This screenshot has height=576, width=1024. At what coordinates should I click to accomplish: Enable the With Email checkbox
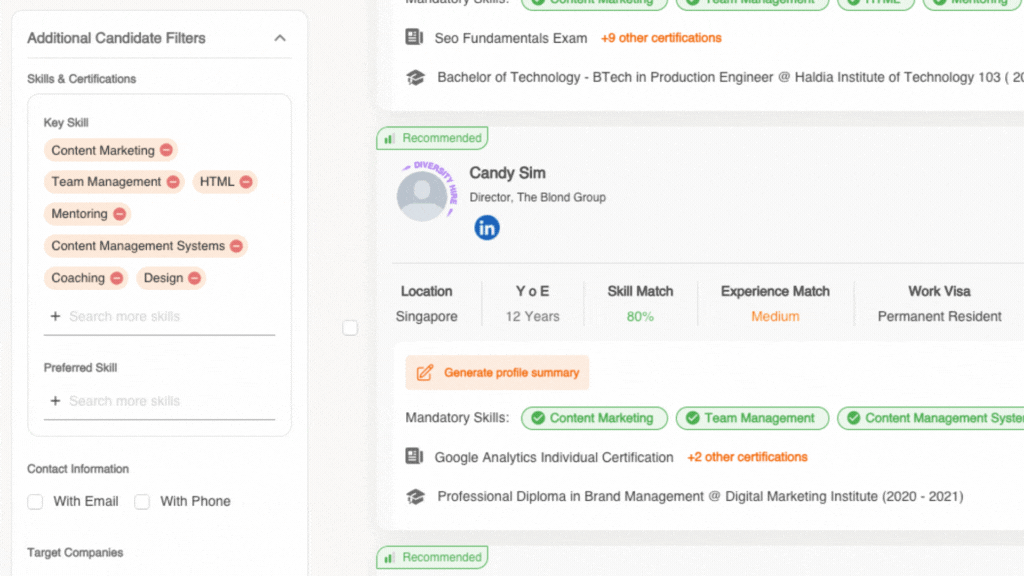tap(35, 502)
